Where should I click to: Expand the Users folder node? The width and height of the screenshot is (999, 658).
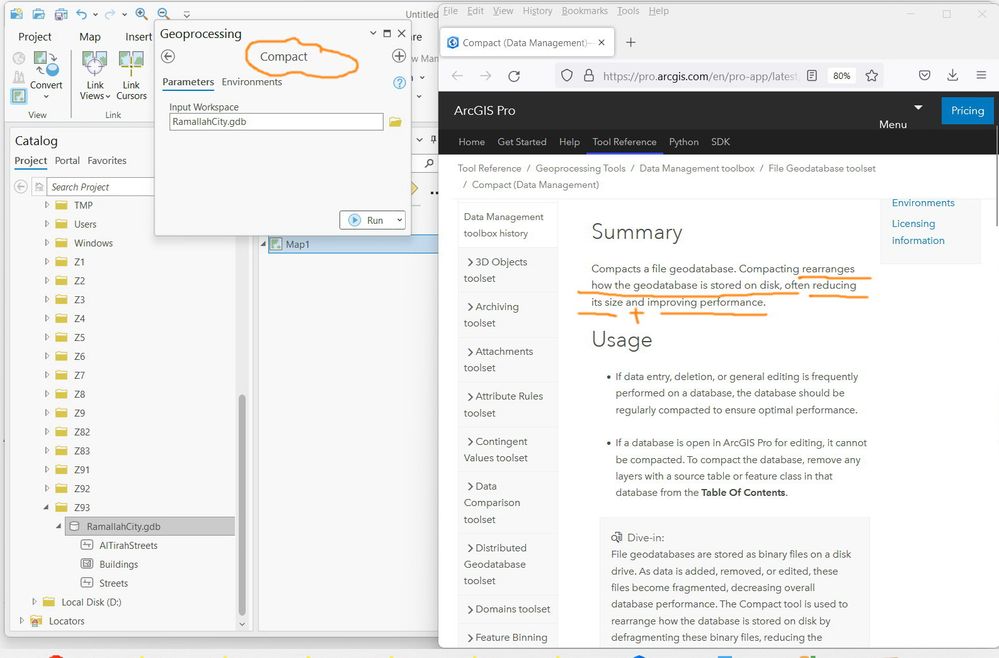pos(47,224)
